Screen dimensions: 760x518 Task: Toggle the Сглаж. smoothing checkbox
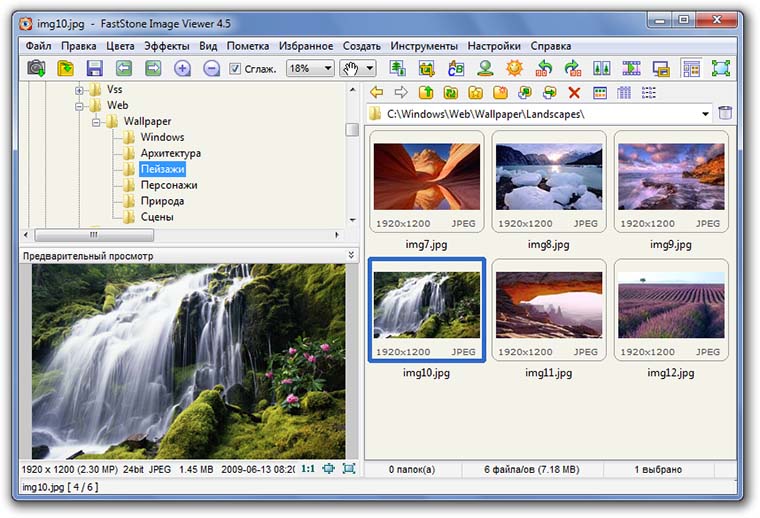[x=235, y=69]
